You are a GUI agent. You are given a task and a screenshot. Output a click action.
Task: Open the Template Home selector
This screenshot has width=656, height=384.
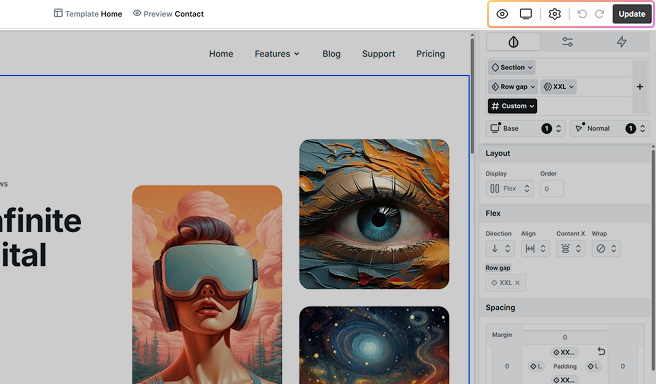[x=88, y=14]
